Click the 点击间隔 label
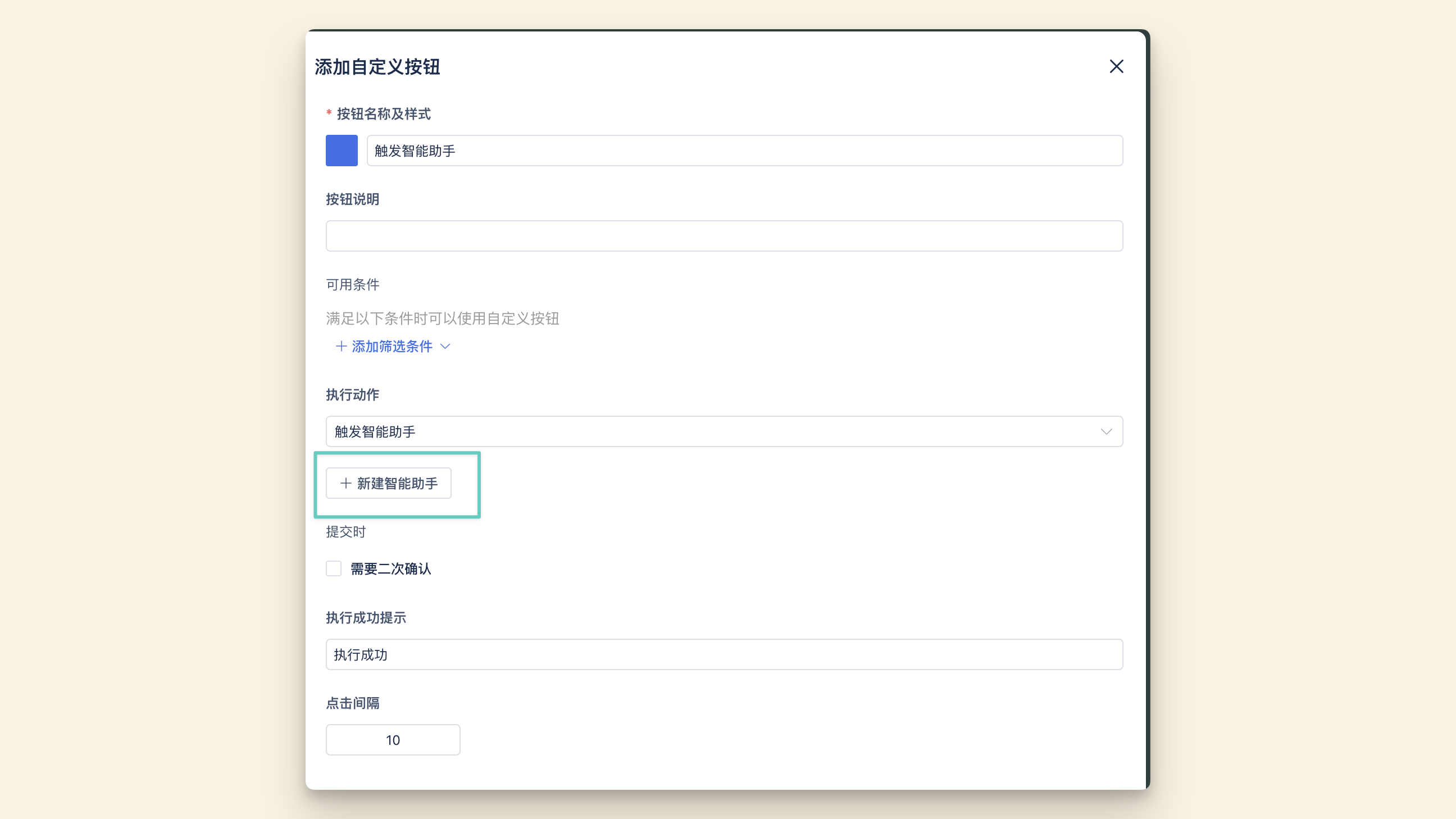This screenshot has height=819, width=1456. tap(352, 703)
